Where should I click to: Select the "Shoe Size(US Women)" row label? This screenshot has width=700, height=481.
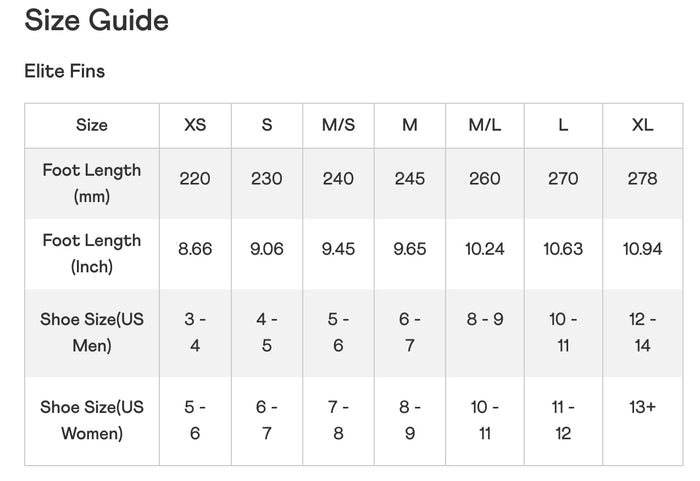[x=92, y=420]
